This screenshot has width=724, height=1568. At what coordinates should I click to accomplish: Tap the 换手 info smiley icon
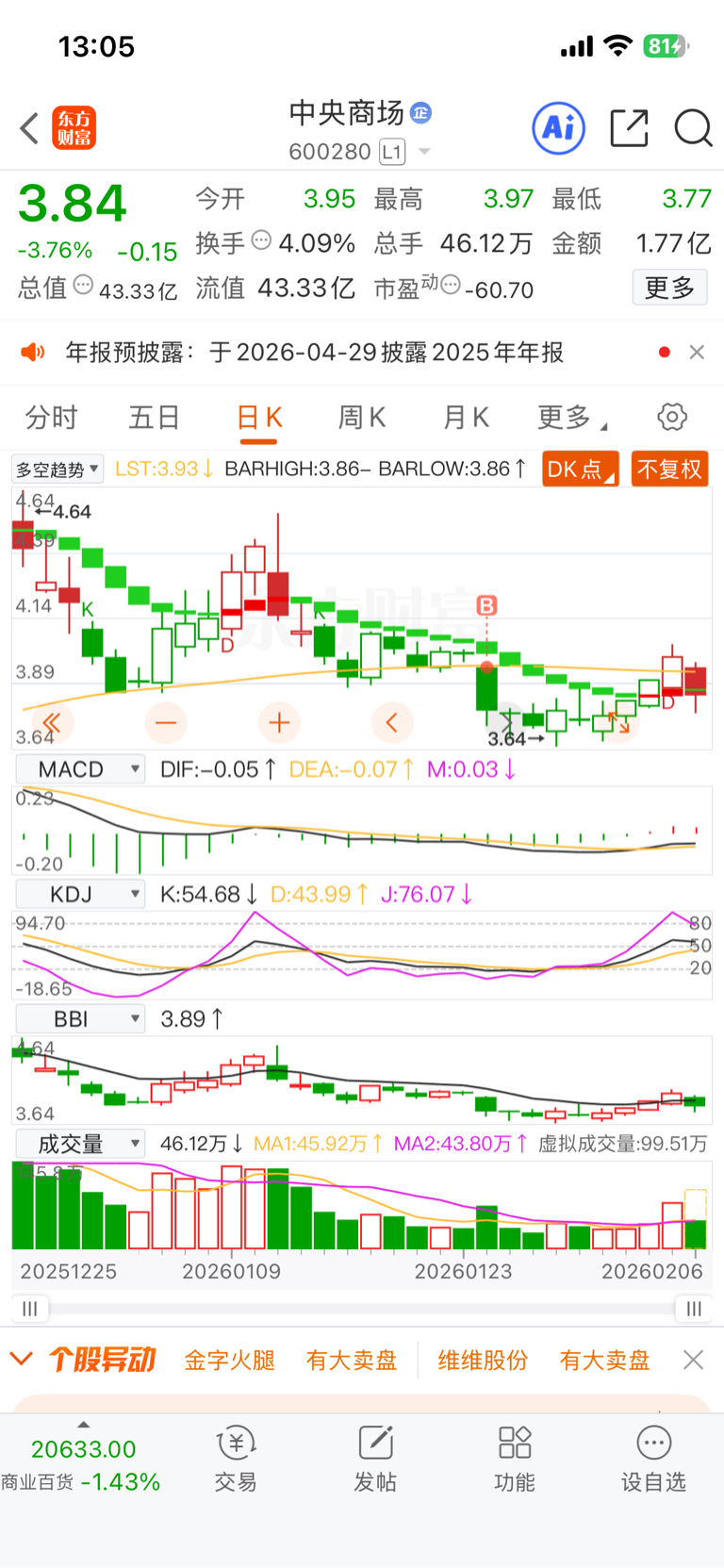(x=261, y=240)
